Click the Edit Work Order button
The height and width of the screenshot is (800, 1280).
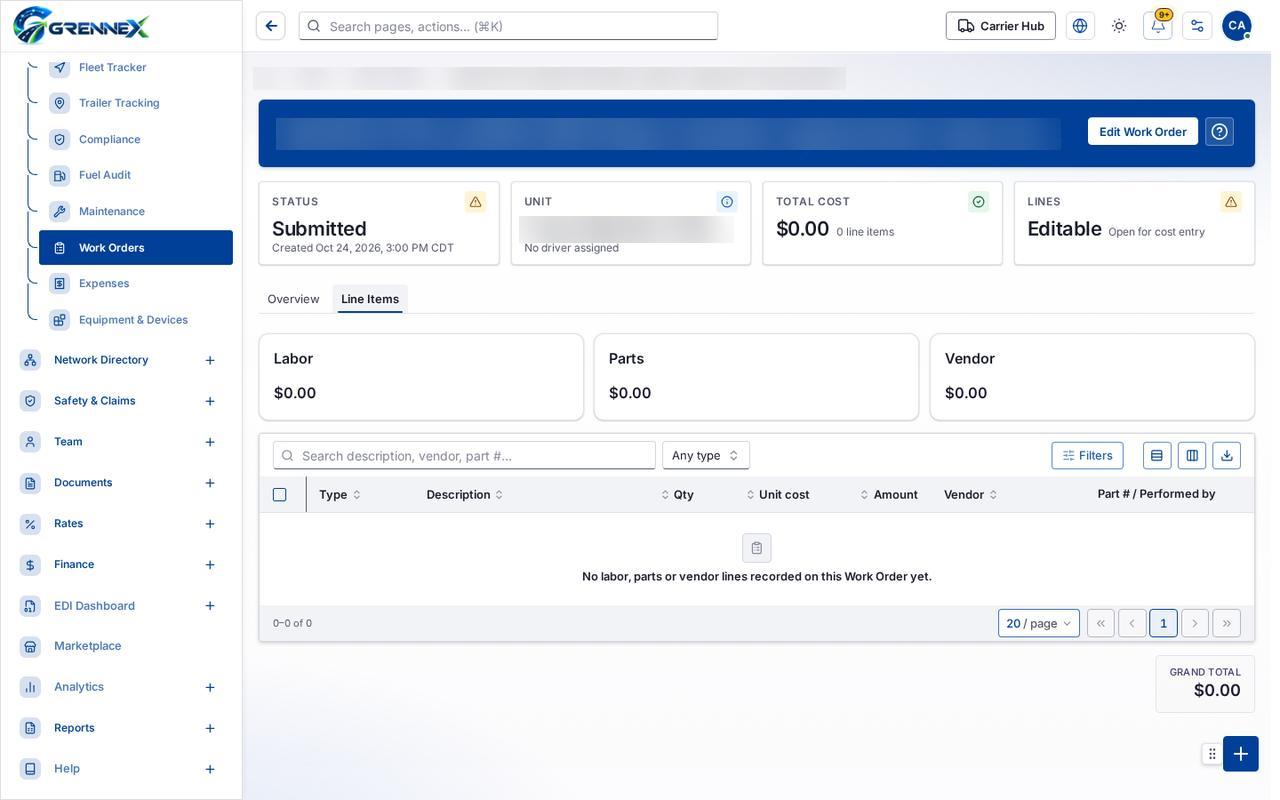[1143, 132]
